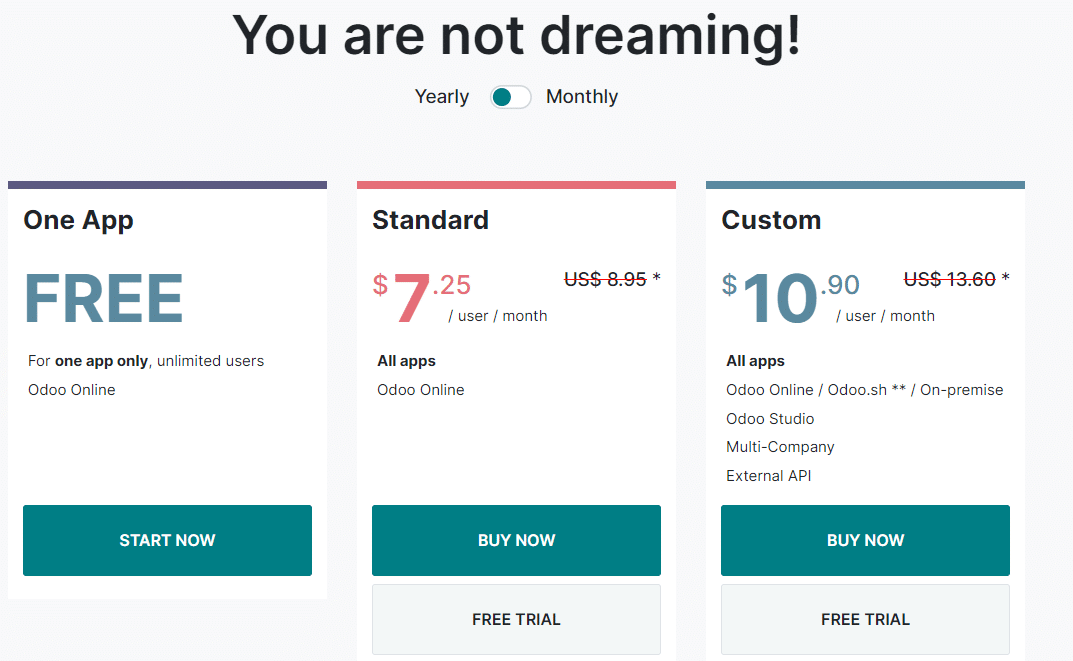Click the asterisk footnote next to US$ 8.95
This screenshot has height=661, width=1073.
coord(655,278)
